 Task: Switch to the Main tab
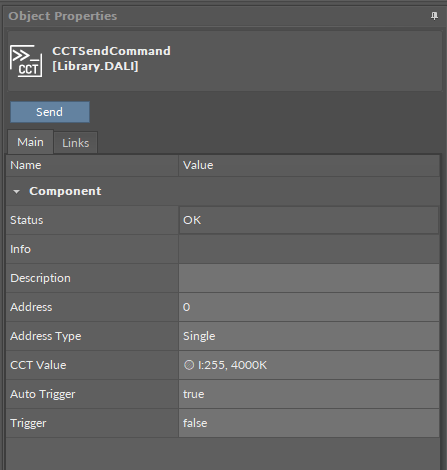tap(30, 142)
